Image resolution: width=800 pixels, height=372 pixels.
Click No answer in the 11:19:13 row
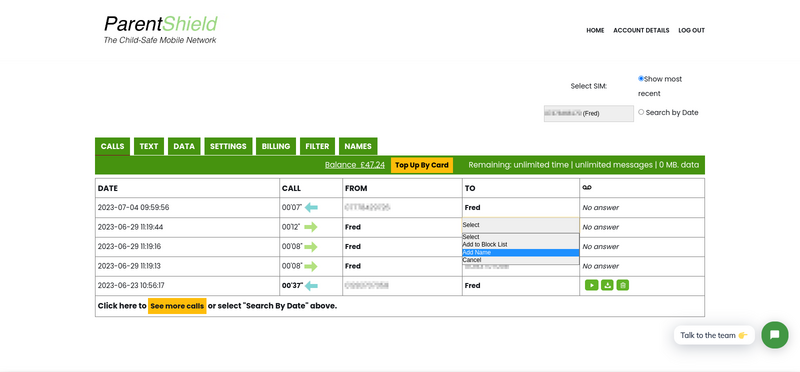pyautogui.click(x=601, y=266)
